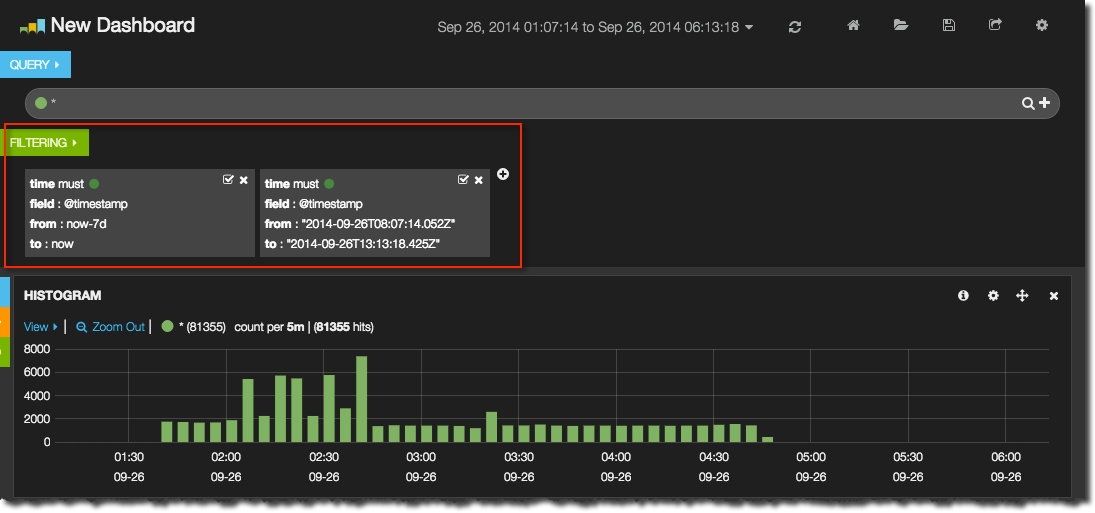Open the load dashboard folder icon

901,26
